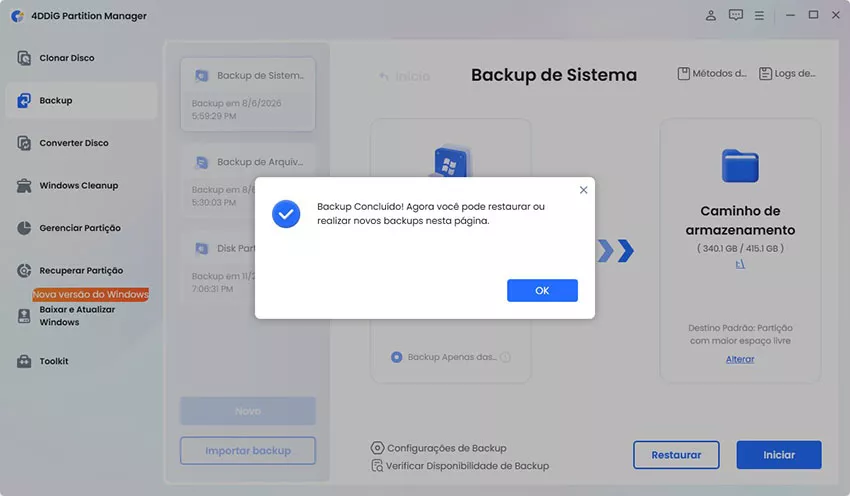Image resolution: width=850 pixels, height=496 pixels.
Task: Open Verificar Disponibilidade de Backup
Action: (460, 466)
